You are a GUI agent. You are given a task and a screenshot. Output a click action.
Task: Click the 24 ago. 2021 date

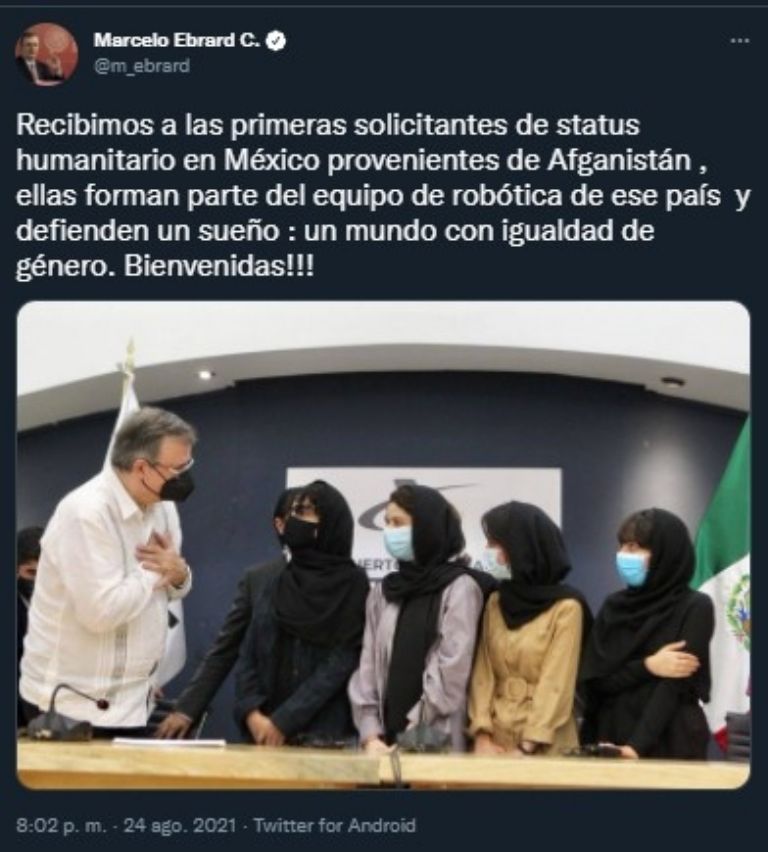click(x=180, y=826)
